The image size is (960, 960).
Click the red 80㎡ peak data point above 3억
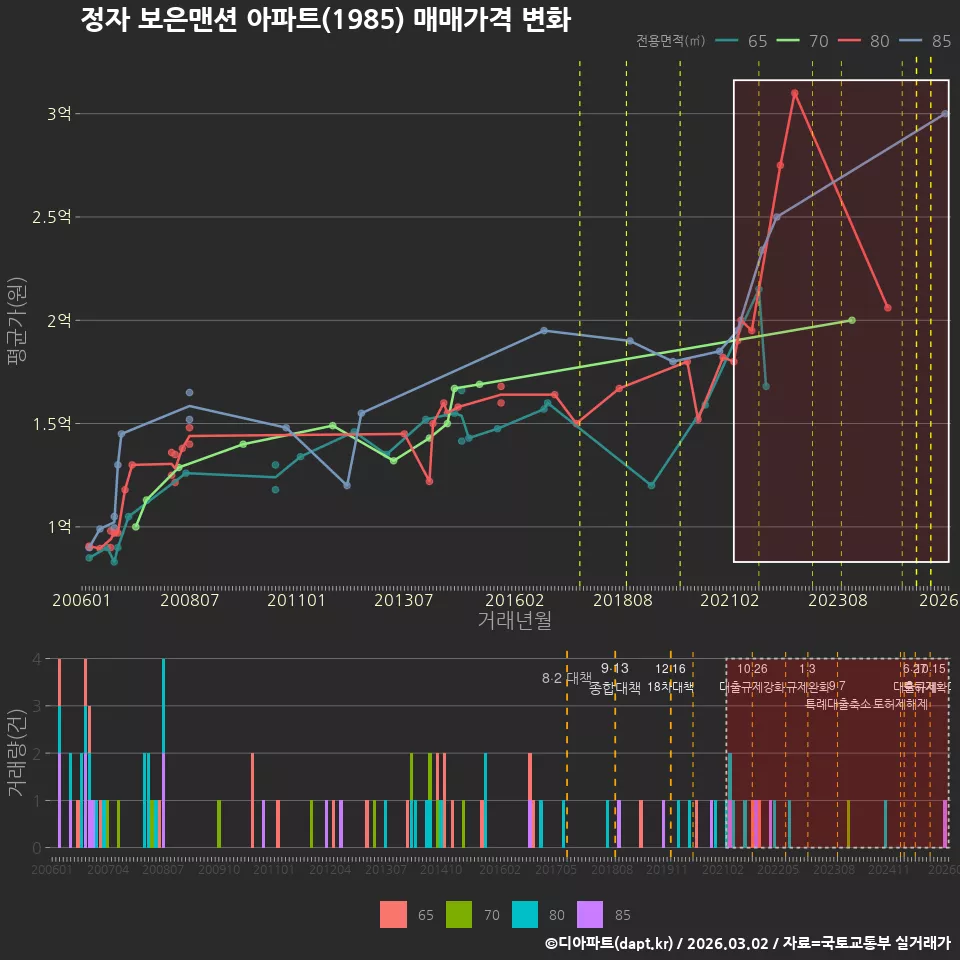pyautogui.click(x=795, y=93)
